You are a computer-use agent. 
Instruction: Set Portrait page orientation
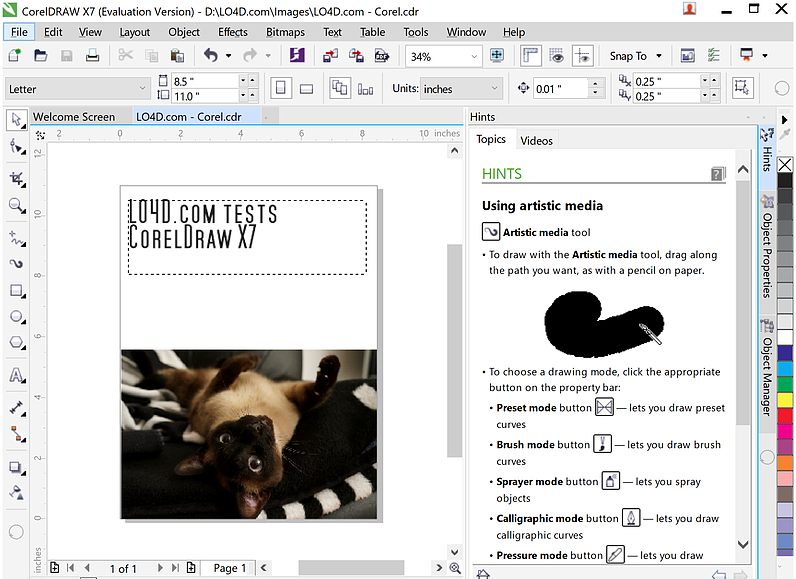pos(281,89)
